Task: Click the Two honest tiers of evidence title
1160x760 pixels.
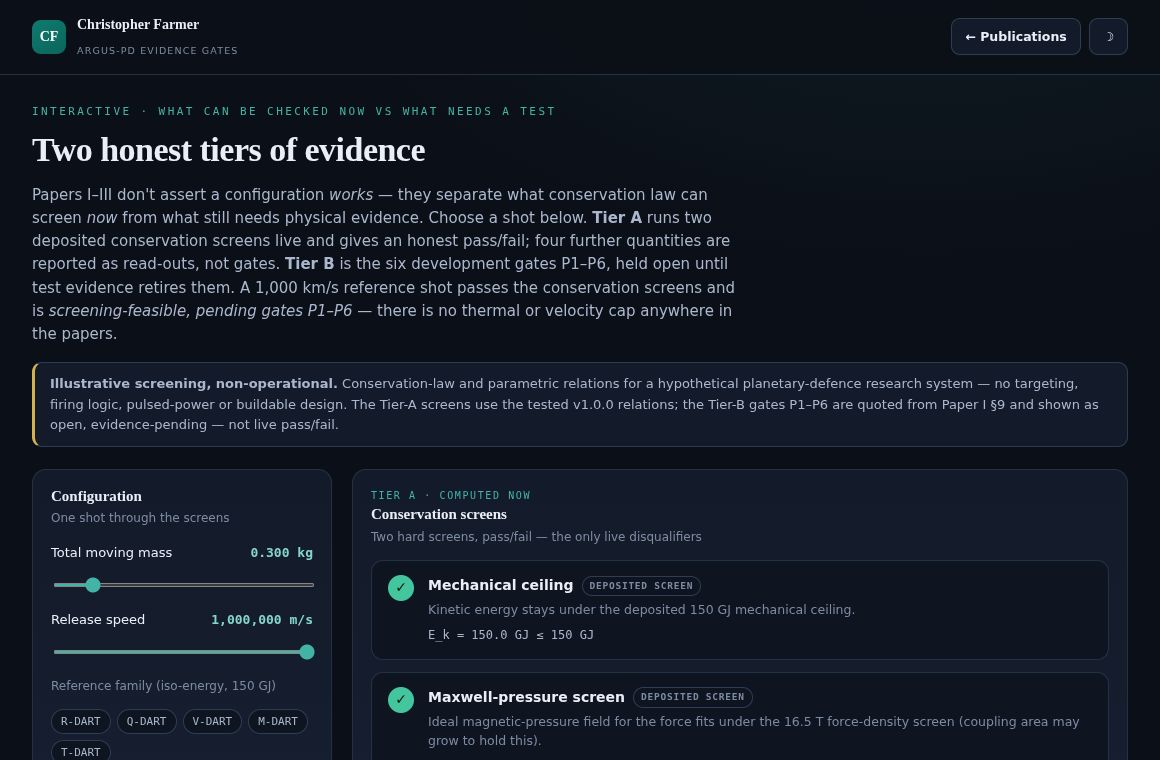Action: [x=229, y=150]
